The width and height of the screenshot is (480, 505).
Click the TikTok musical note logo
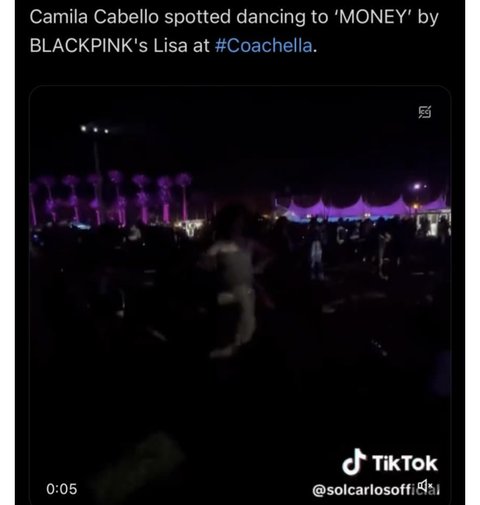tap(354, 462)
